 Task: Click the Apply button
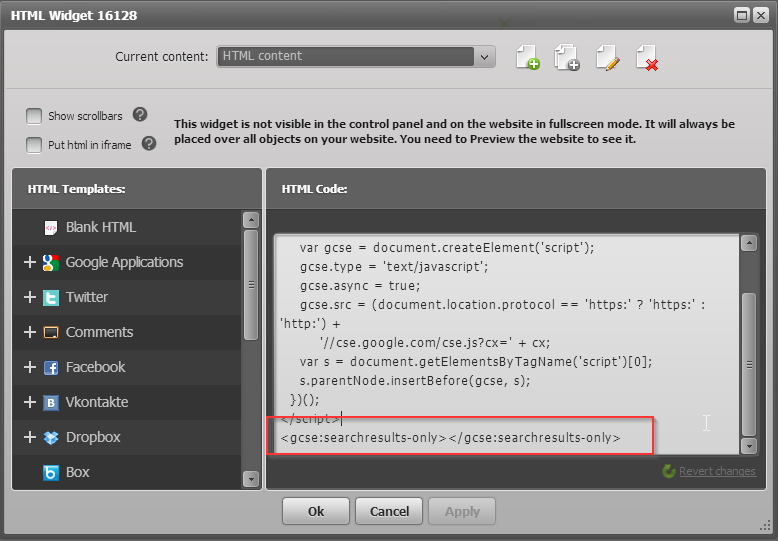(462, 511)
